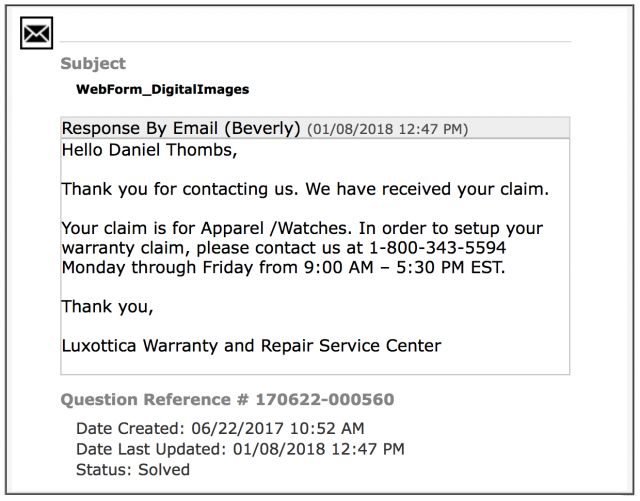Click the 01/08/2018 12:47 PM response timestamp
Screen dimensions: 640x501
(387, 129)
